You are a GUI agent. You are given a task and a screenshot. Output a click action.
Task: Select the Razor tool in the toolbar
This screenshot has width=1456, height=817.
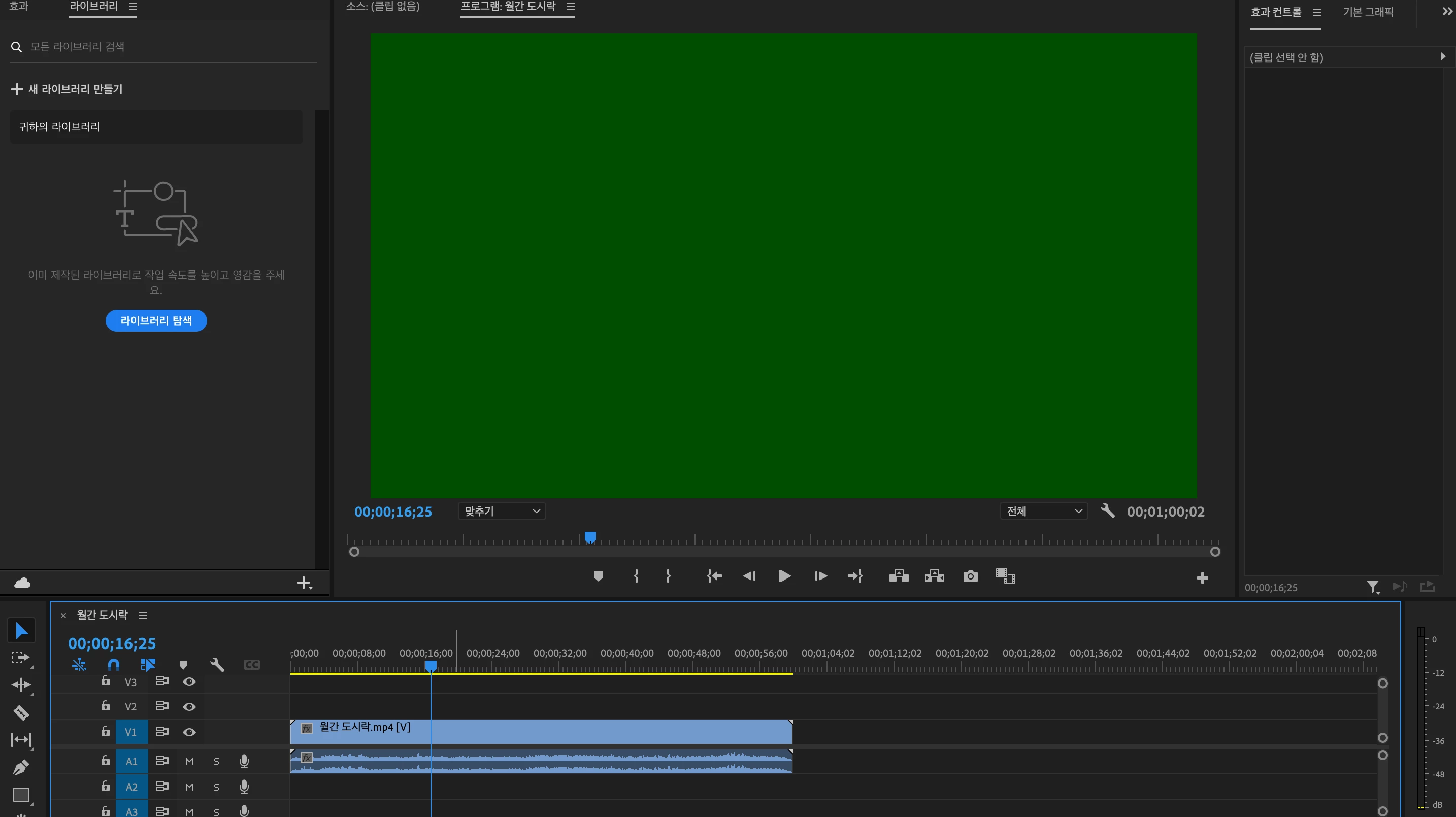[x=21, y=712]
